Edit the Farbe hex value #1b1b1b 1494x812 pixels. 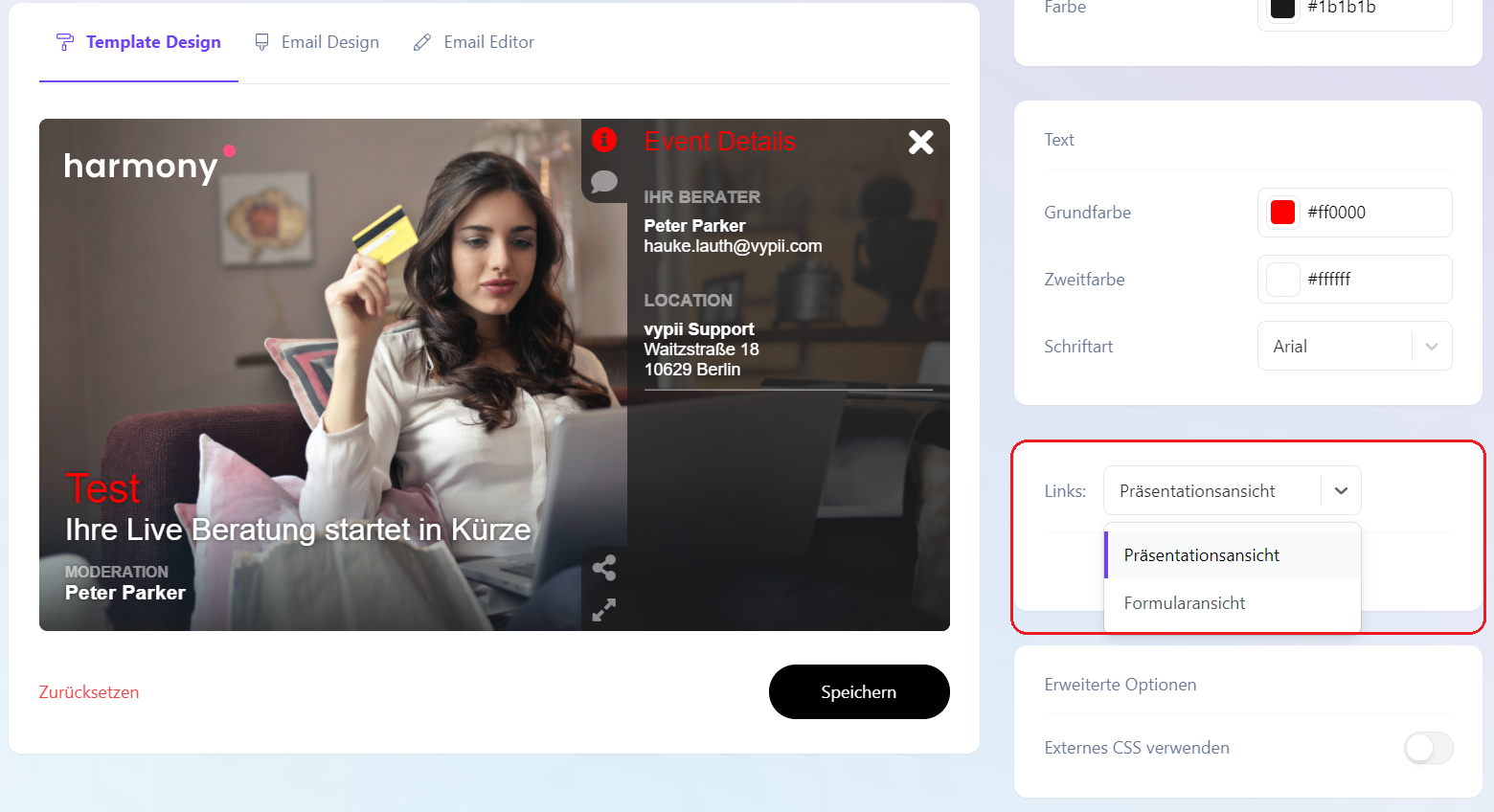1342,8
